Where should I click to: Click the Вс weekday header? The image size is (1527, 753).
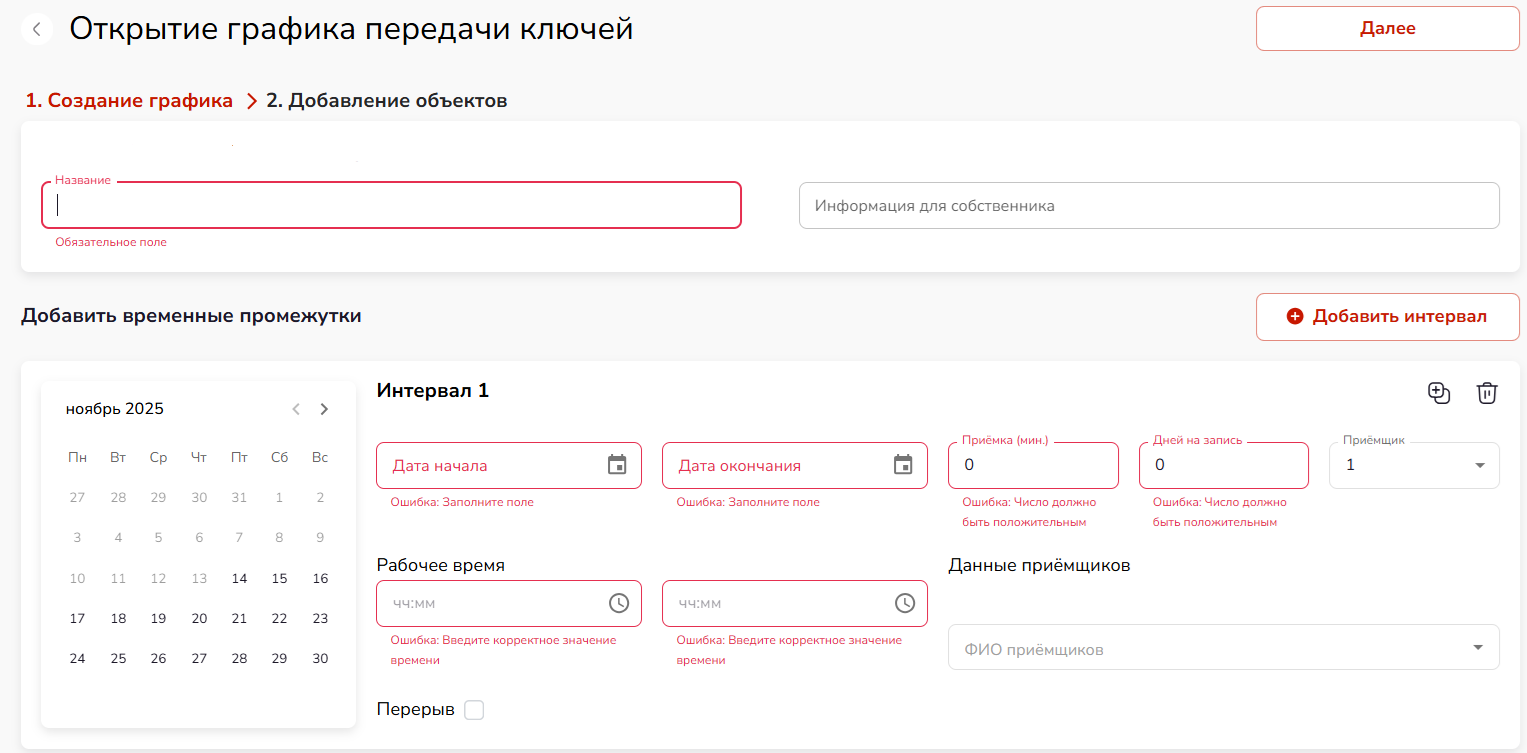click(320, 458)
